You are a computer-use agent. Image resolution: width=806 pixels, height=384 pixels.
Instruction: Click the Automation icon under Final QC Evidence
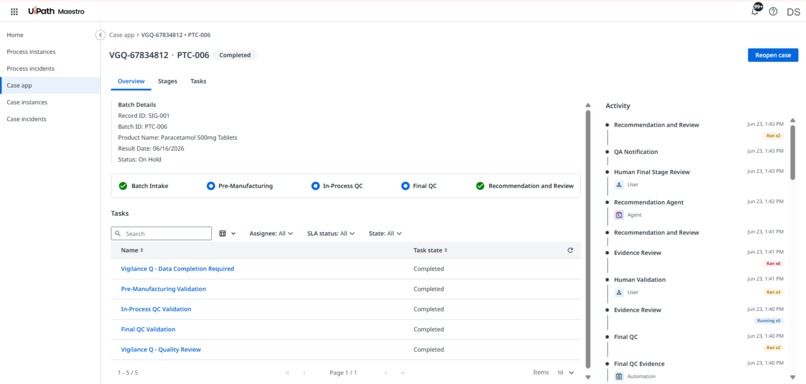coord(619,376)
